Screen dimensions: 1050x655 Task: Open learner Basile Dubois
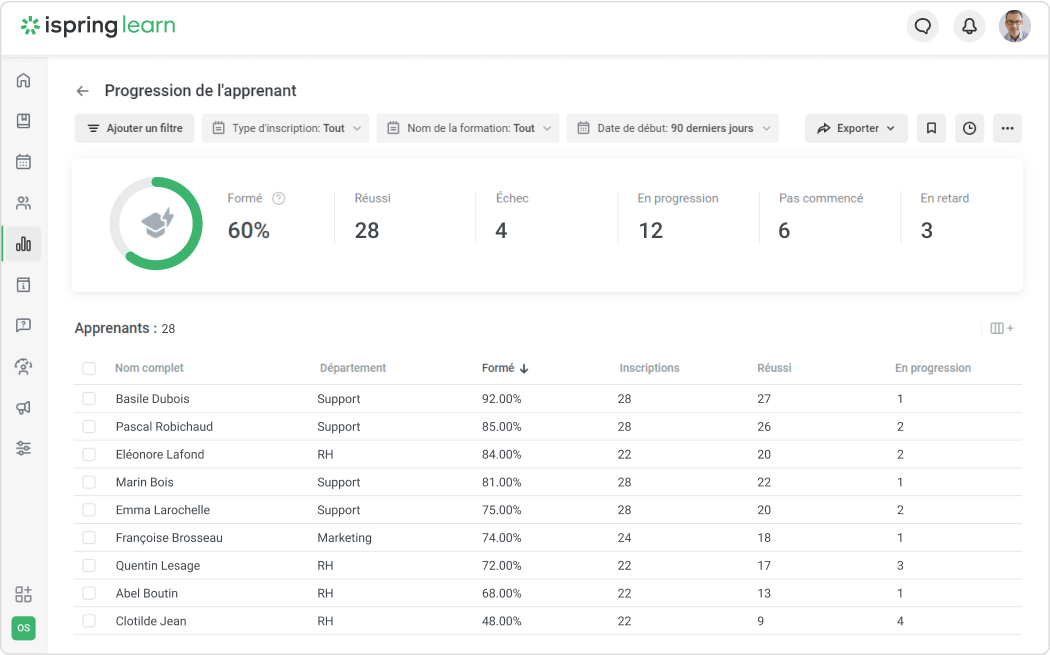[x=153, y=398]
